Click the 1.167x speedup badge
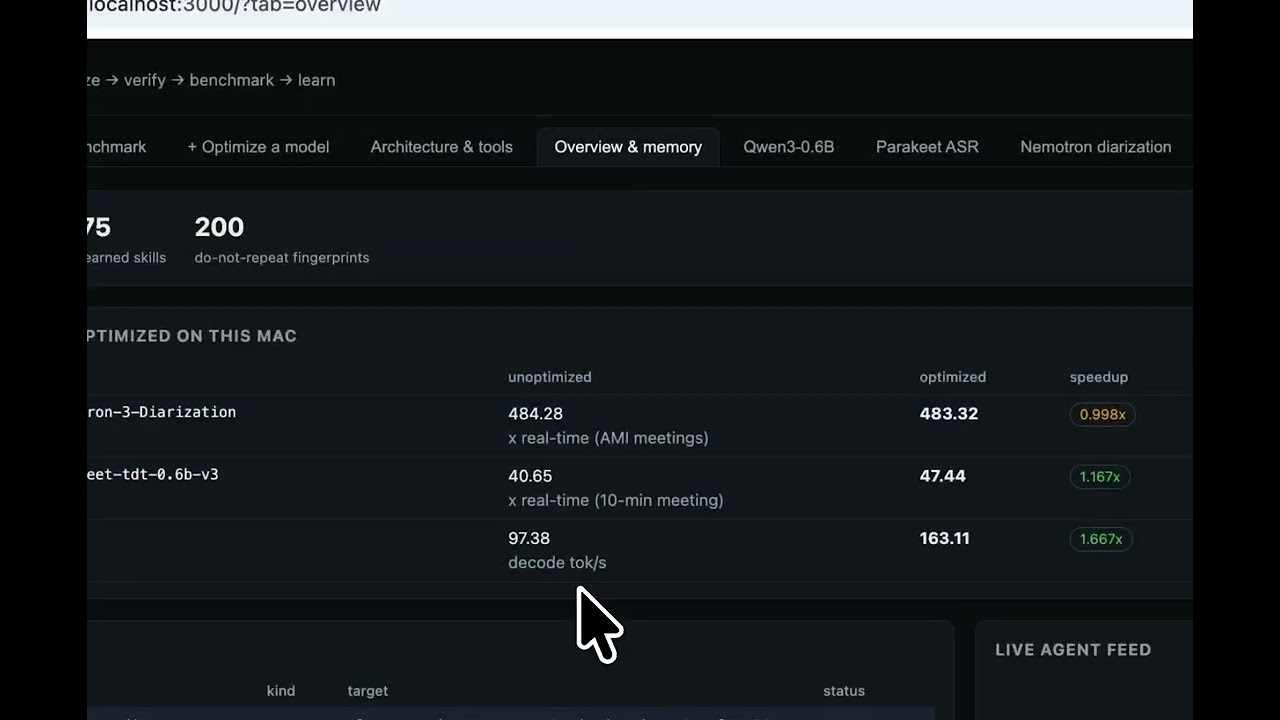Image resolution: width=1280 pixels, height=720 pixels. [1100, 477]
